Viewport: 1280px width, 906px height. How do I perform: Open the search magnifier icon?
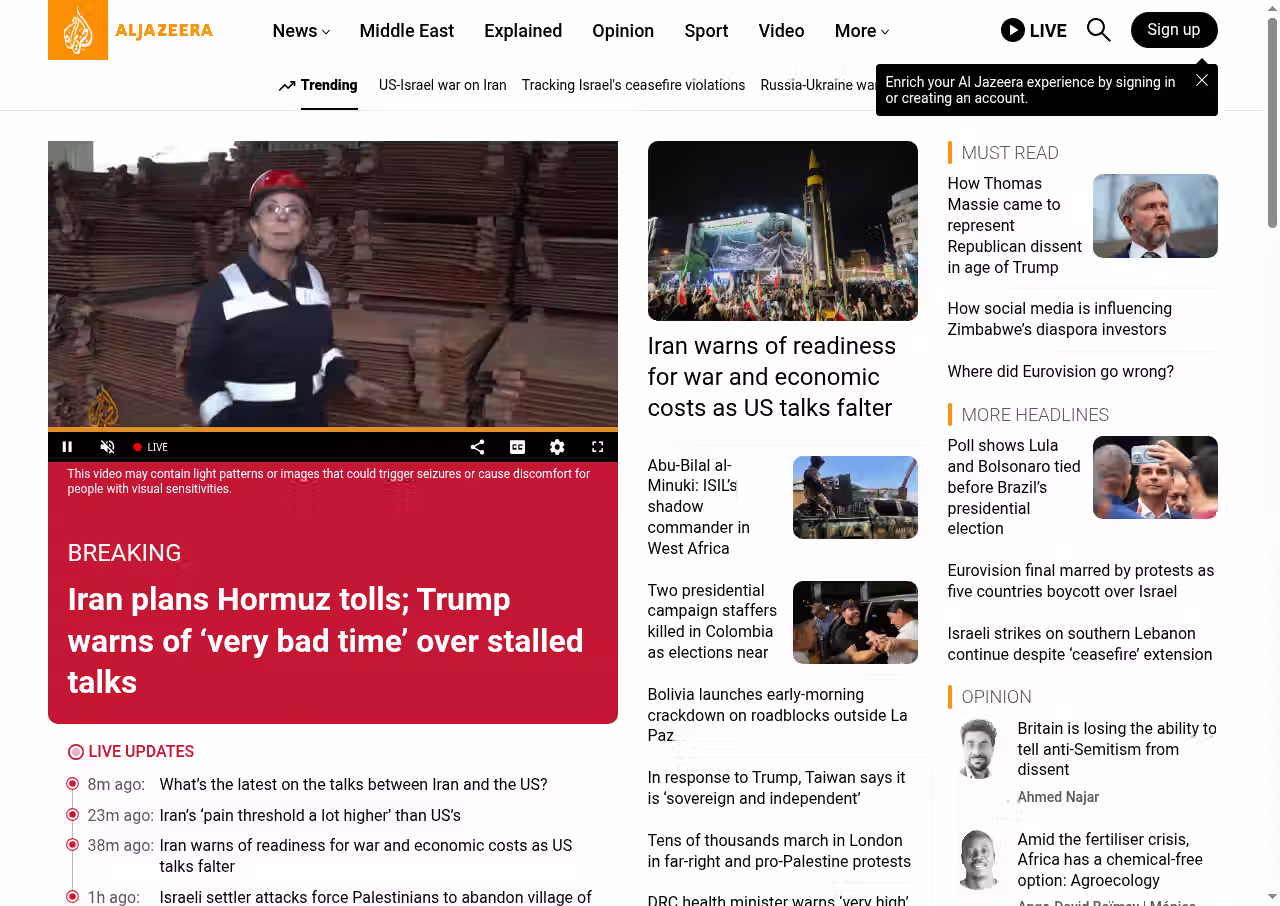[1098, 30]
